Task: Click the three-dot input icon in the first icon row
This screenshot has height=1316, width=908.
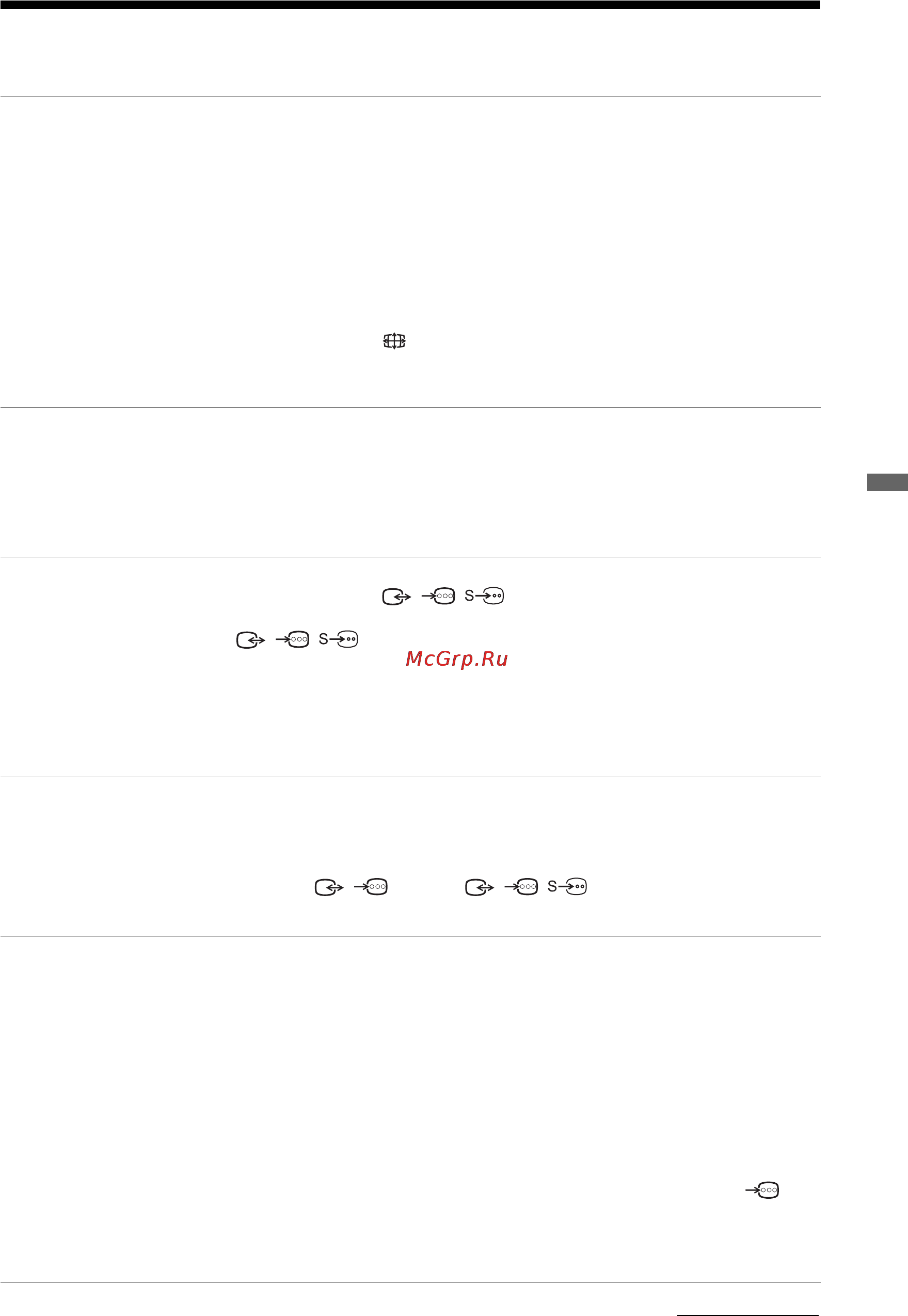Action: tap(438, 596)
